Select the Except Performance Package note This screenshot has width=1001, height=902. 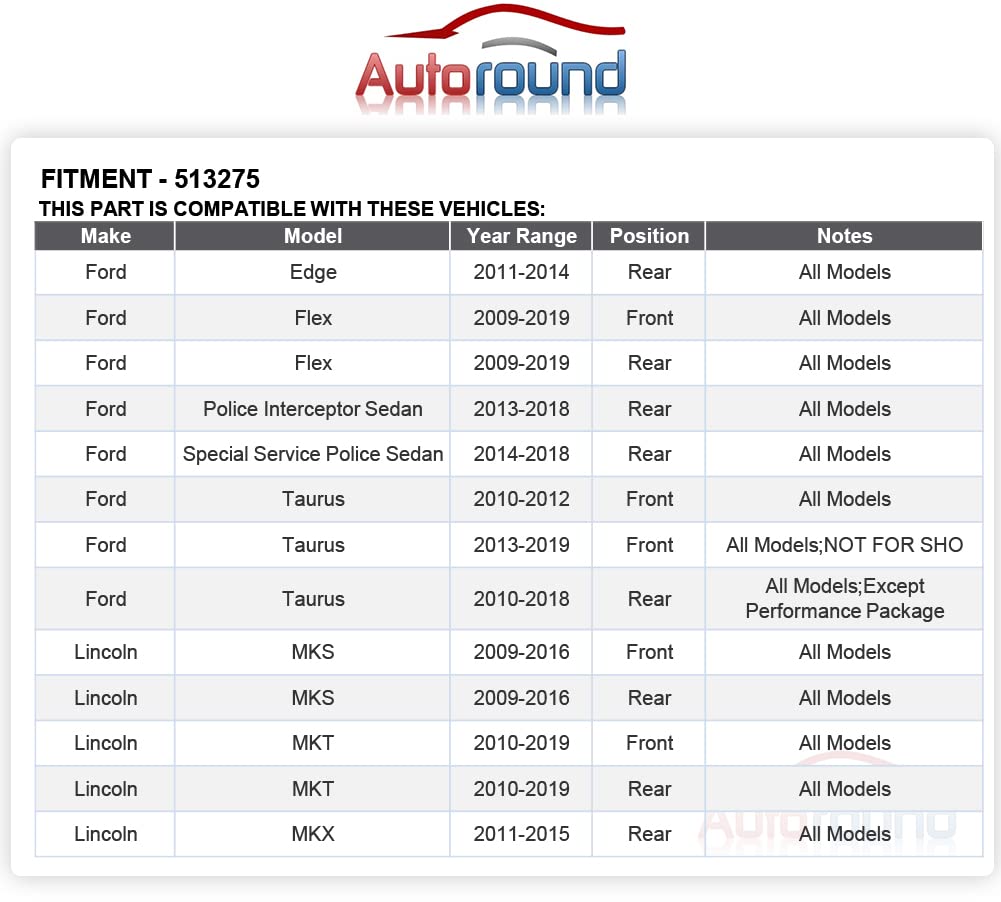[844, 599]
